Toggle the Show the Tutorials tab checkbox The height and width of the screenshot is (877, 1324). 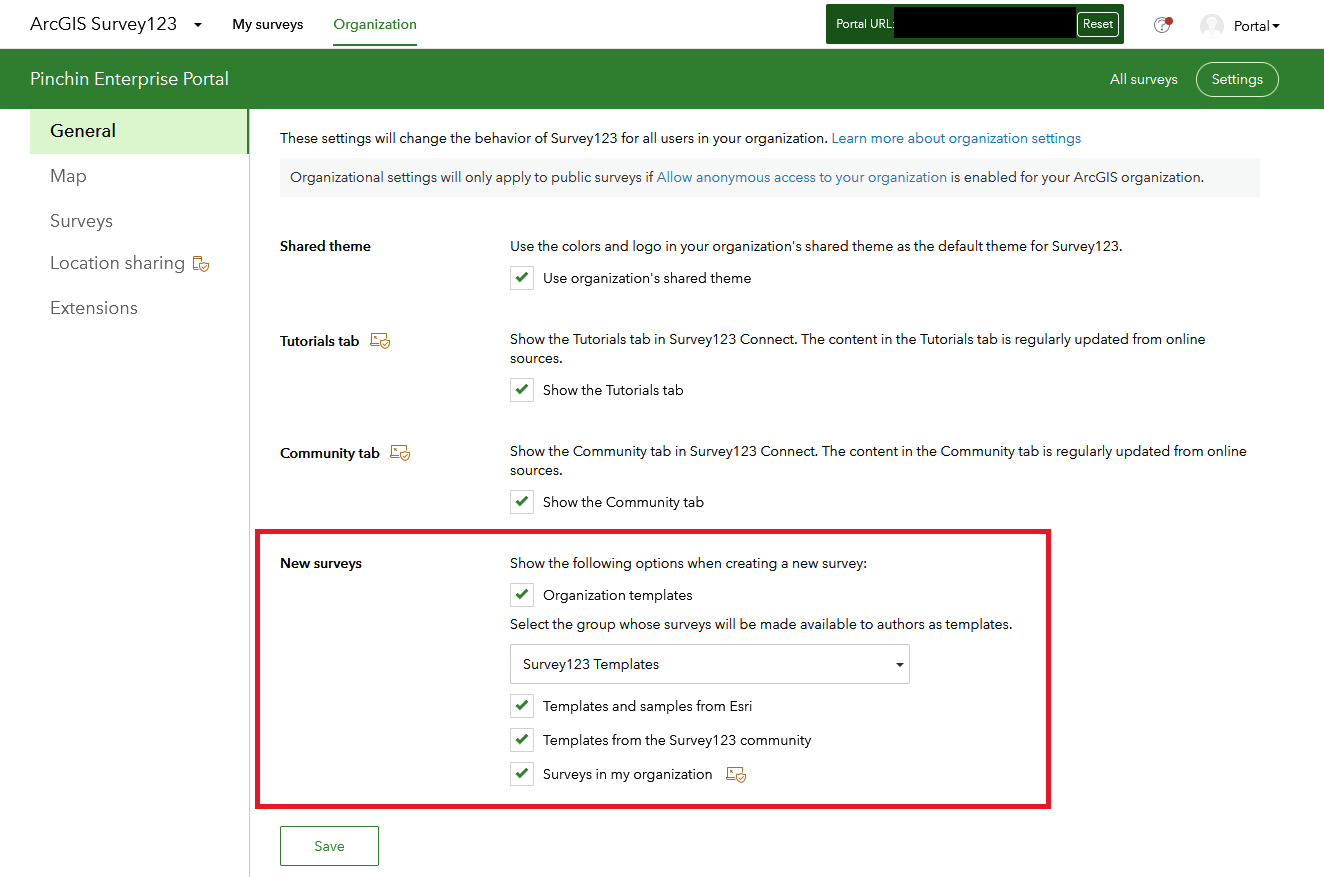coord(521,389)
